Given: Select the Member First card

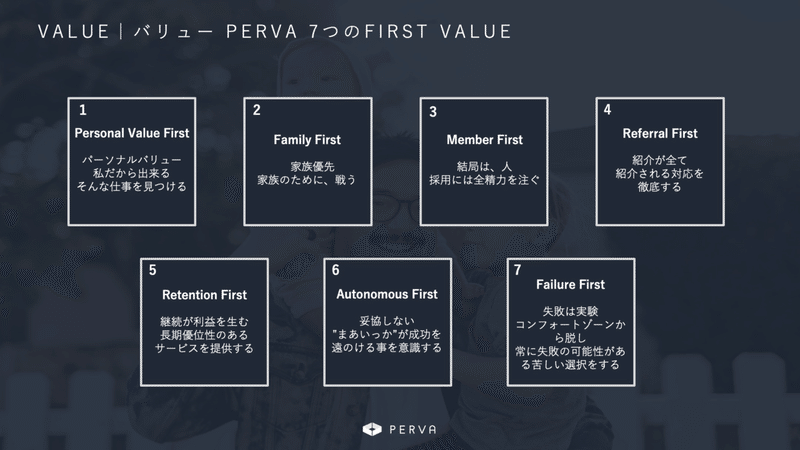Looking at the screenshot, I should [x=484, y=161].
